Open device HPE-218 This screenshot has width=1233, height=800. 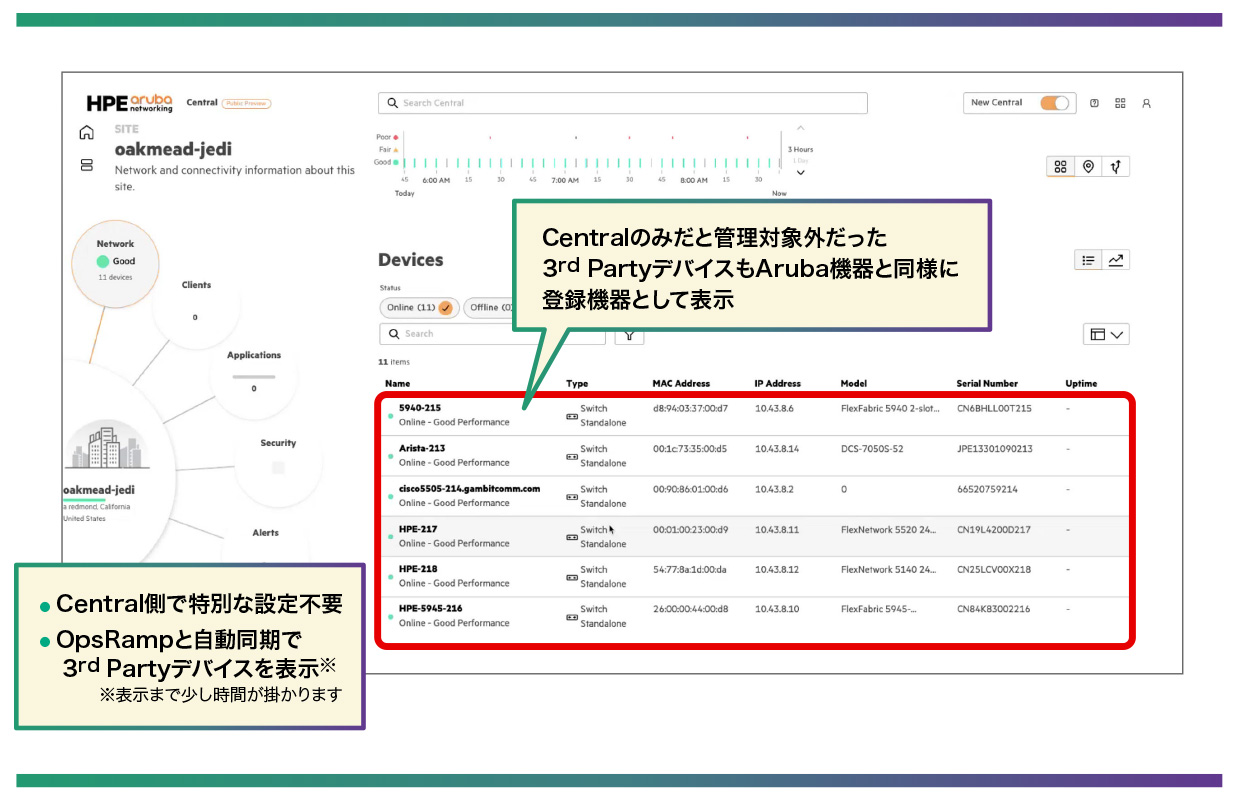(x=418, y=569)
